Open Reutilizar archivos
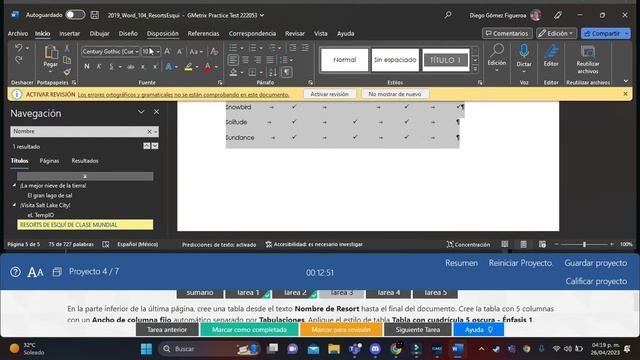 click(587, 59)
